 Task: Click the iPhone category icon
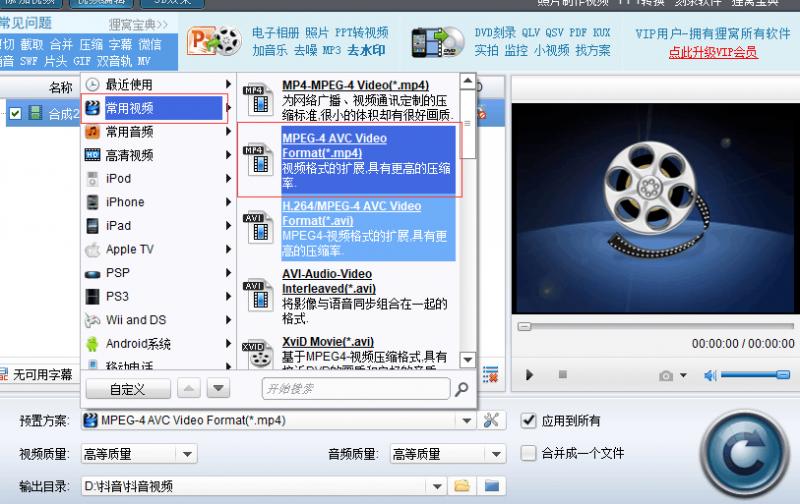click(92, 202)
